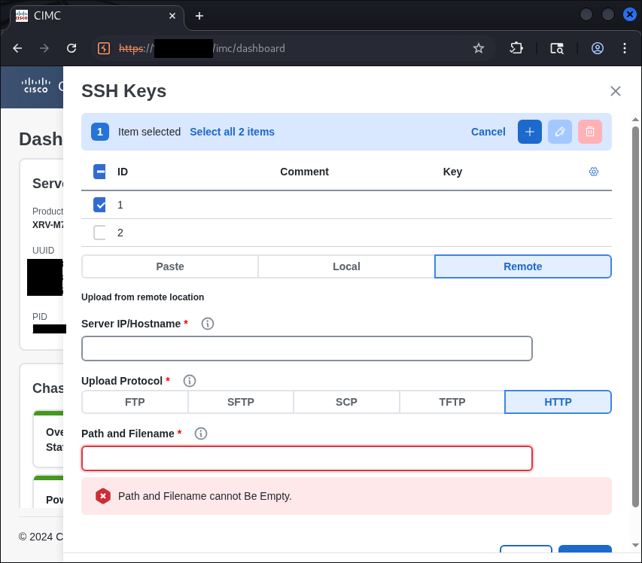Click Cancel in selection bar
The height and width of the screenshot is (563, 642).
point(488,132)
